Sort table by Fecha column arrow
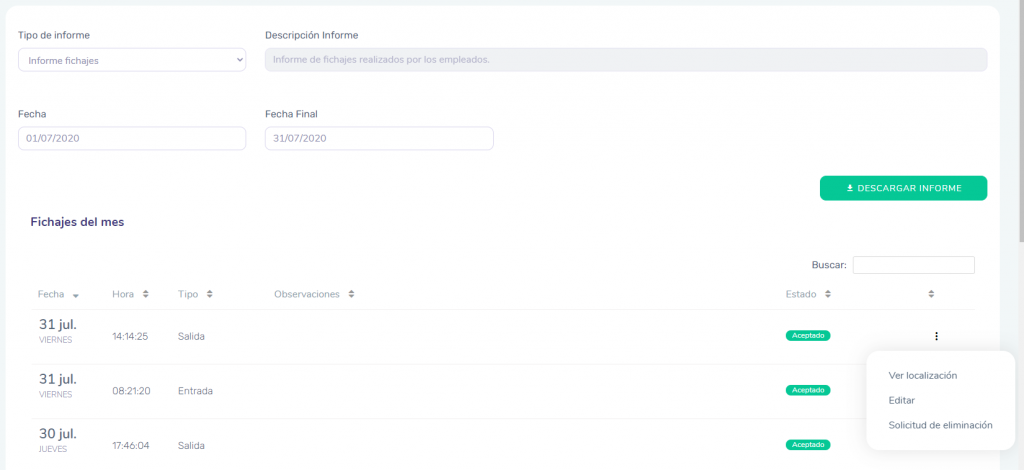1024x470 pixels. pyautogui.click(x=76, y=295)
